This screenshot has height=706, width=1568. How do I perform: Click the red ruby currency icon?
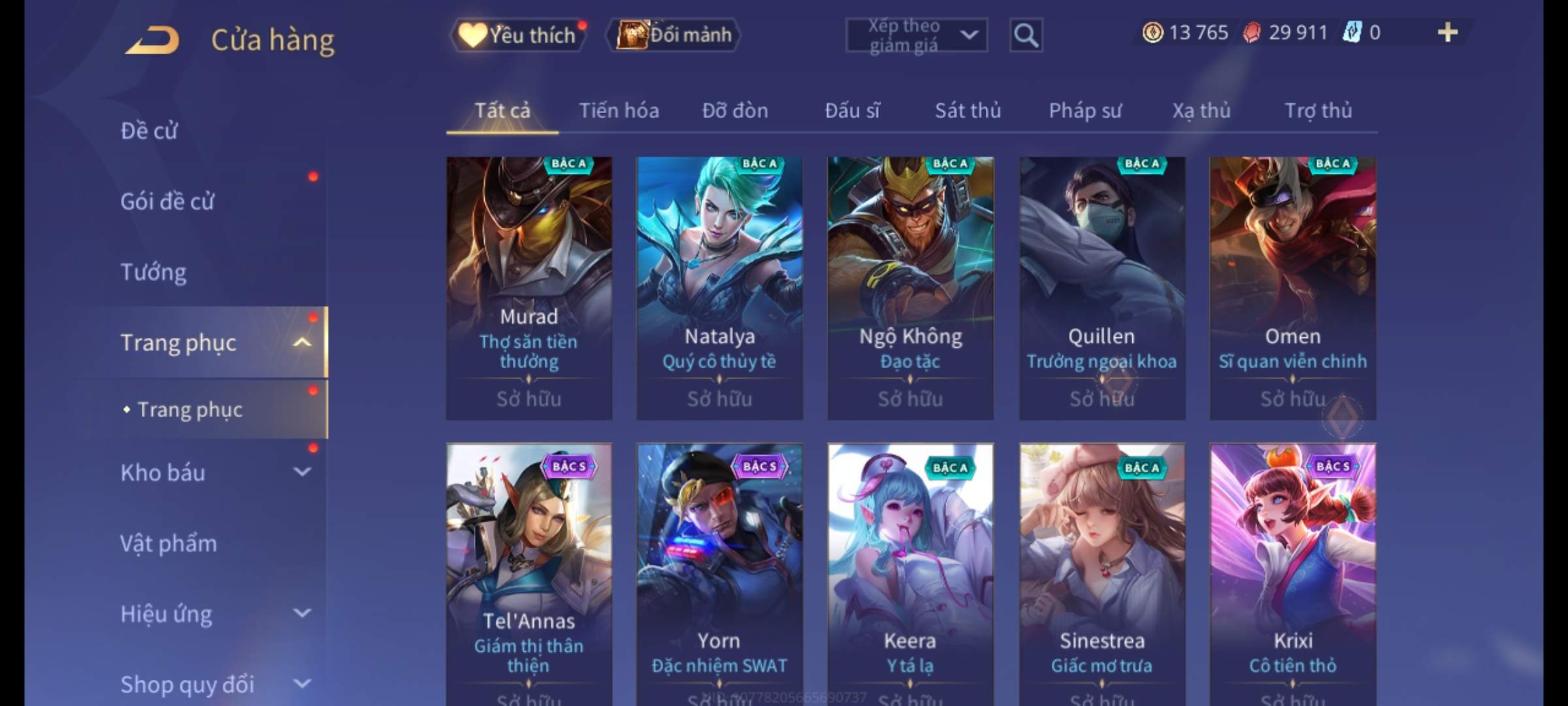click(x=1252, y=32)
